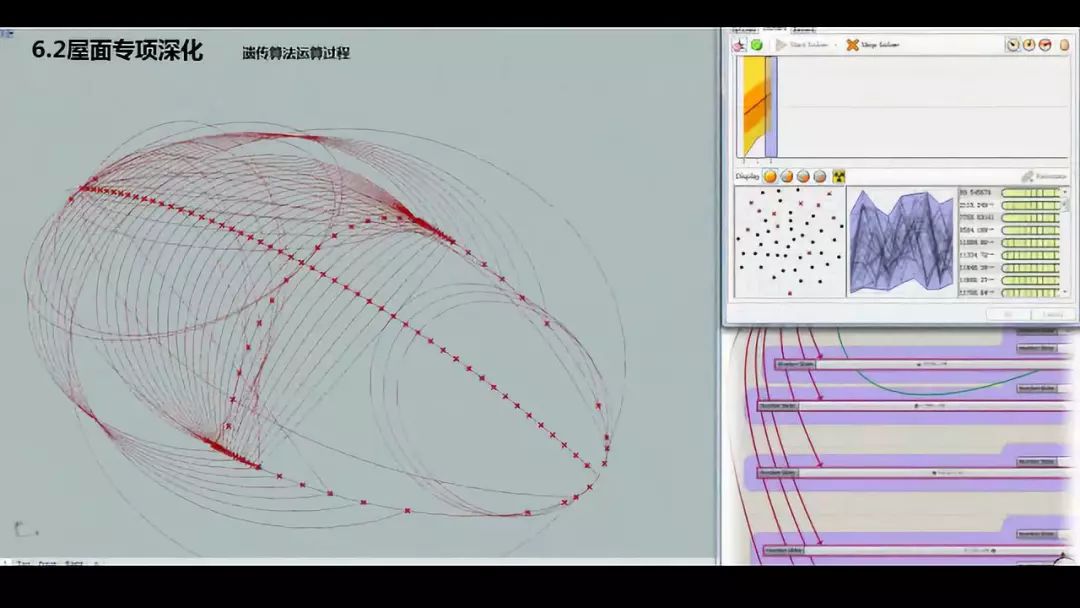Click the subtitle text '遗传算法运算过程'
1080x608 pixels.
coord(295,54)
